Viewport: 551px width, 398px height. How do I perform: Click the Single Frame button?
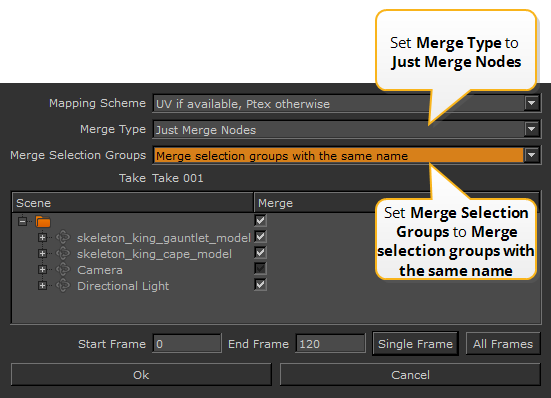click(415, 344)
